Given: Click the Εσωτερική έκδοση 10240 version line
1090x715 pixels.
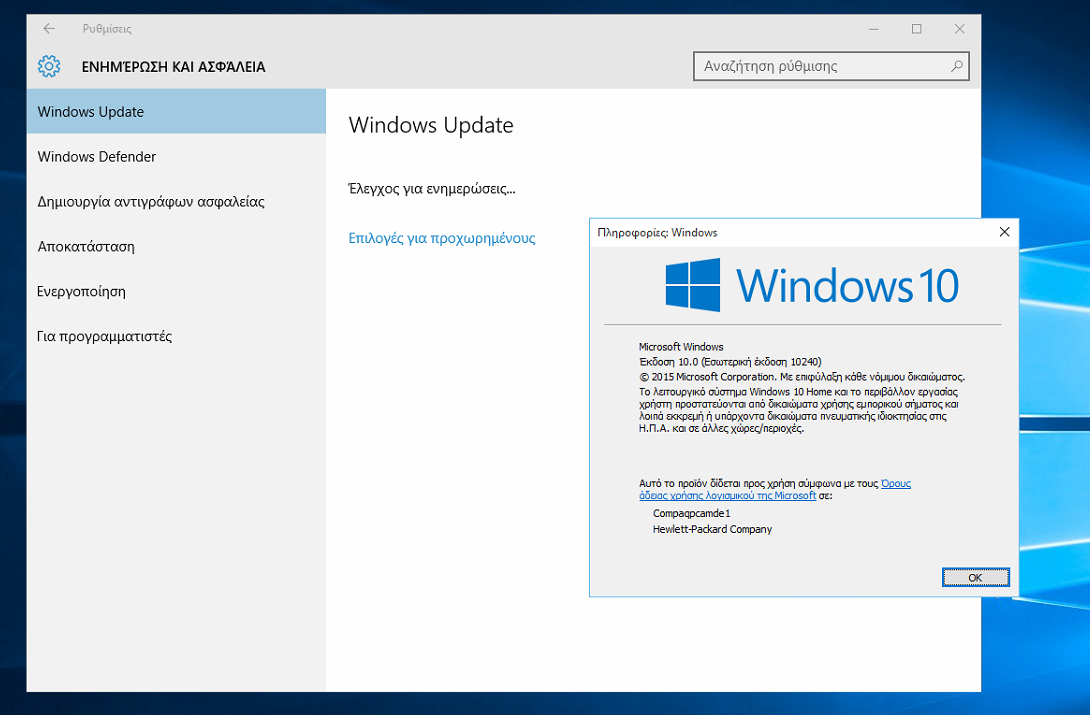Looking at the screenshot, I should tap(730, 362).
